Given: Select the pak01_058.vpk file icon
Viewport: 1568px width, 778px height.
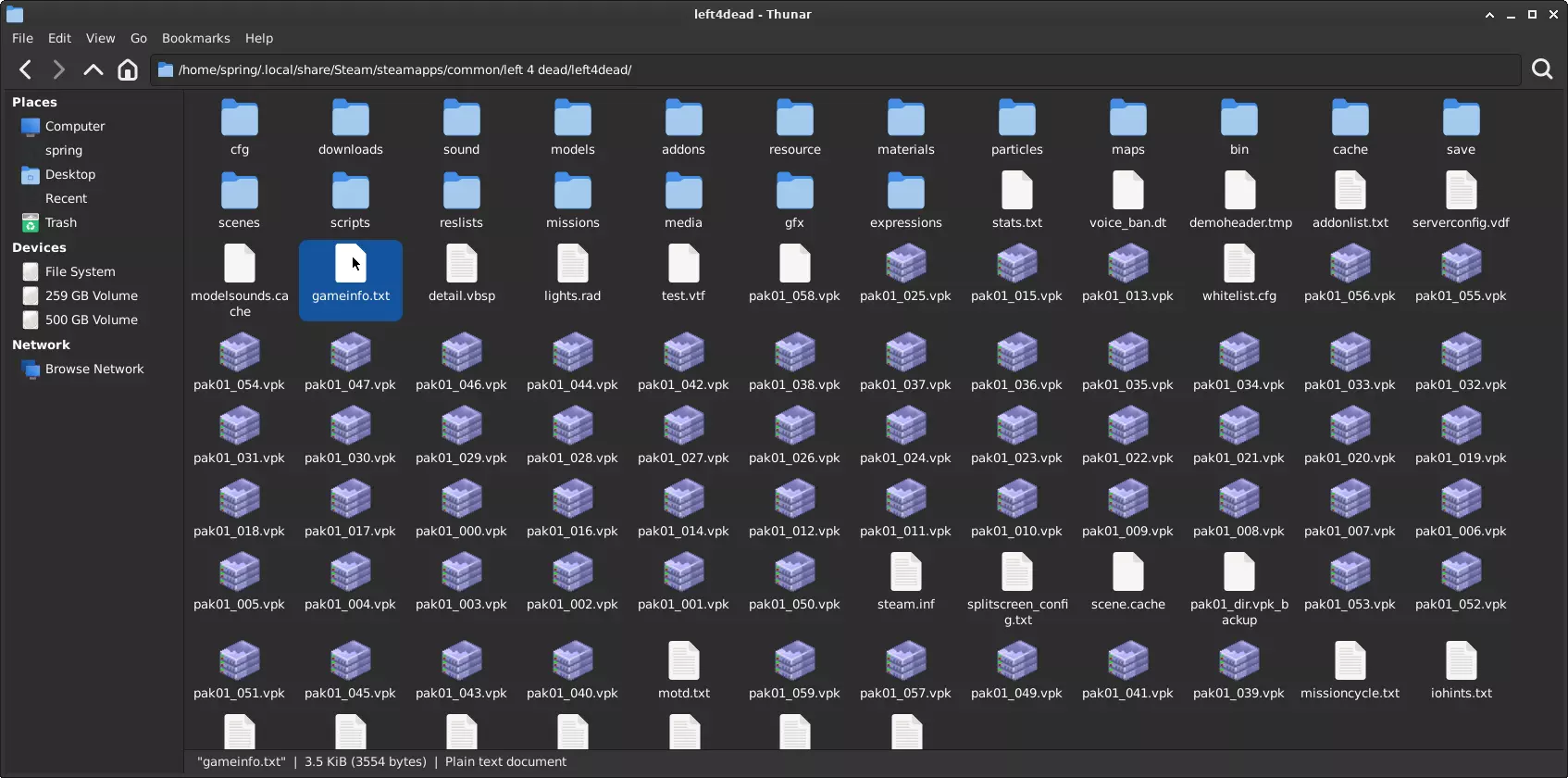Looking at the screenshot, I should click(x=795, y=264).
